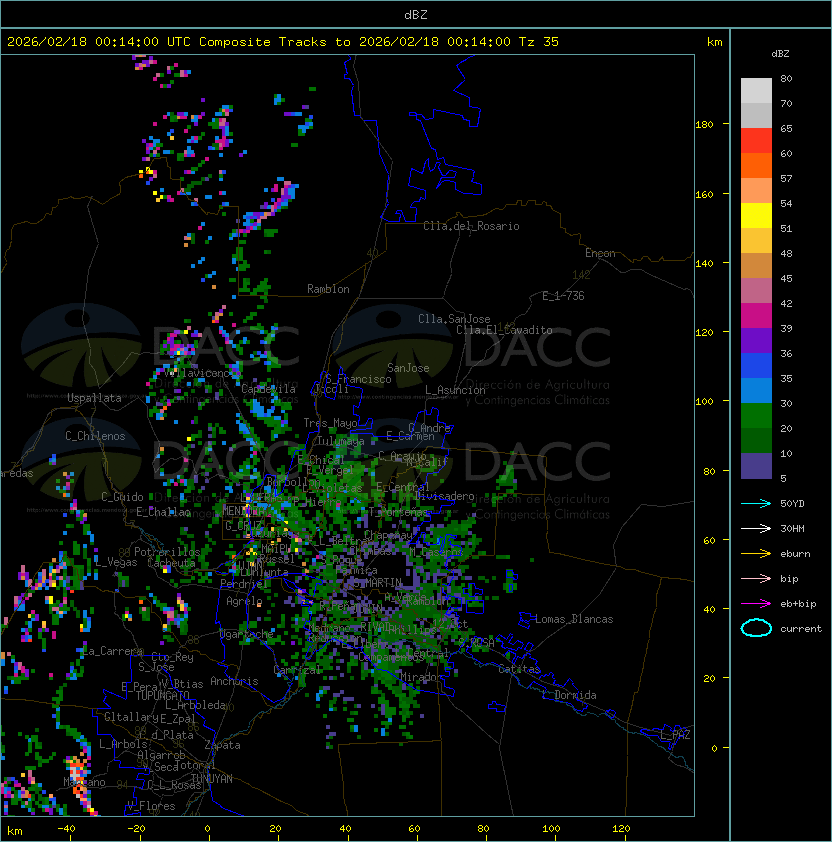Click the magenta eb+bip arrow in legend

pos(756,604)
